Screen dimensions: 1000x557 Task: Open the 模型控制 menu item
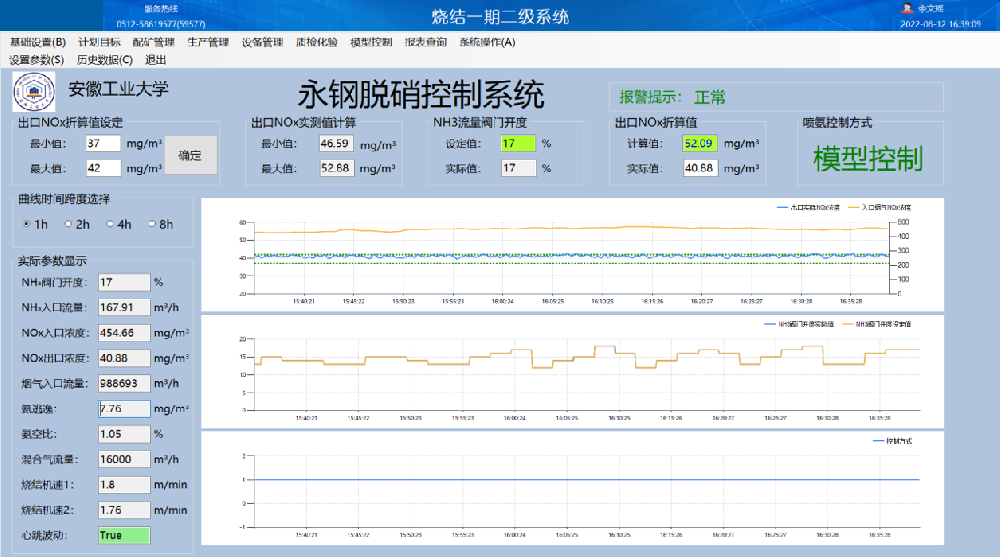point(371,42)
